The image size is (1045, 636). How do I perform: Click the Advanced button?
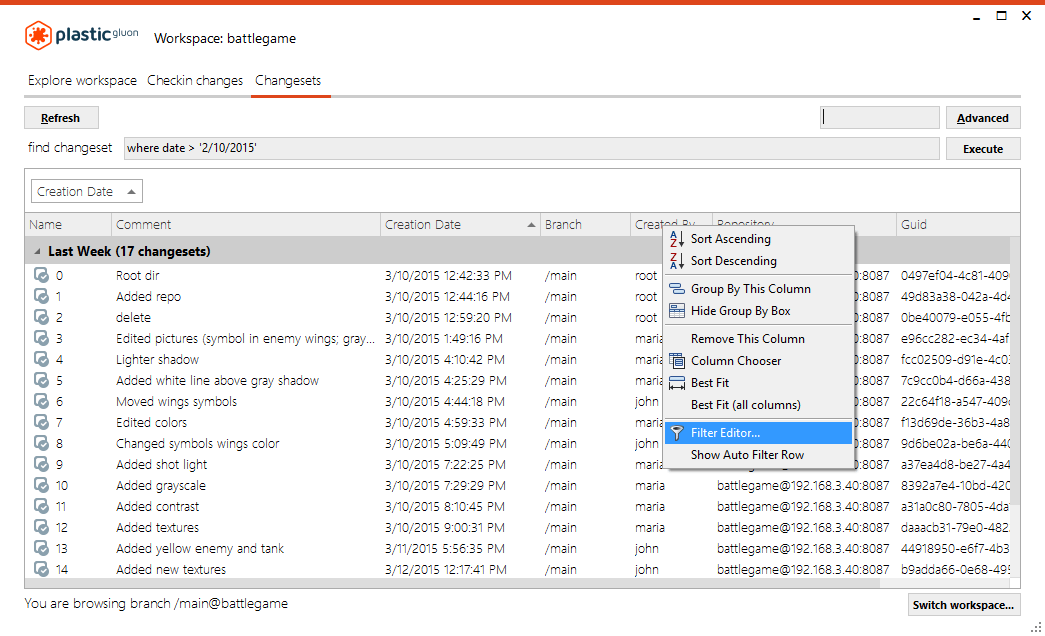(x=982, y=118)
